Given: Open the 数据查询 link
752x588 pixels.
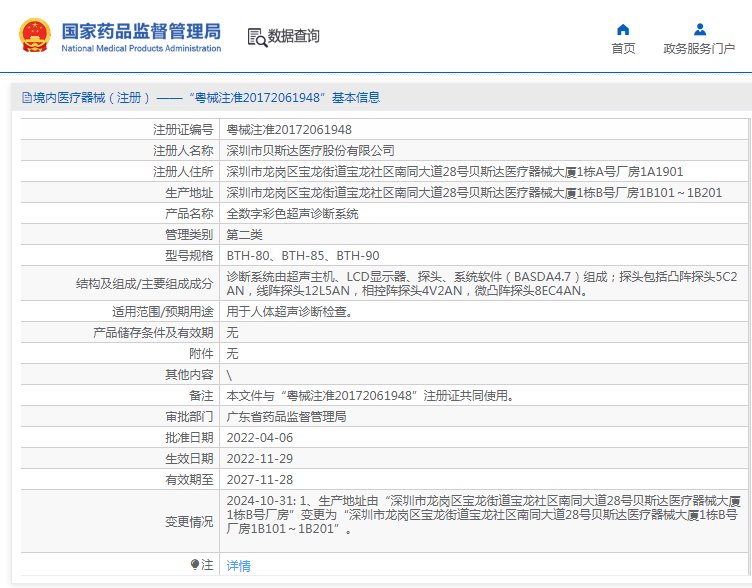Looking at the screenshot, I should (293, 37).
